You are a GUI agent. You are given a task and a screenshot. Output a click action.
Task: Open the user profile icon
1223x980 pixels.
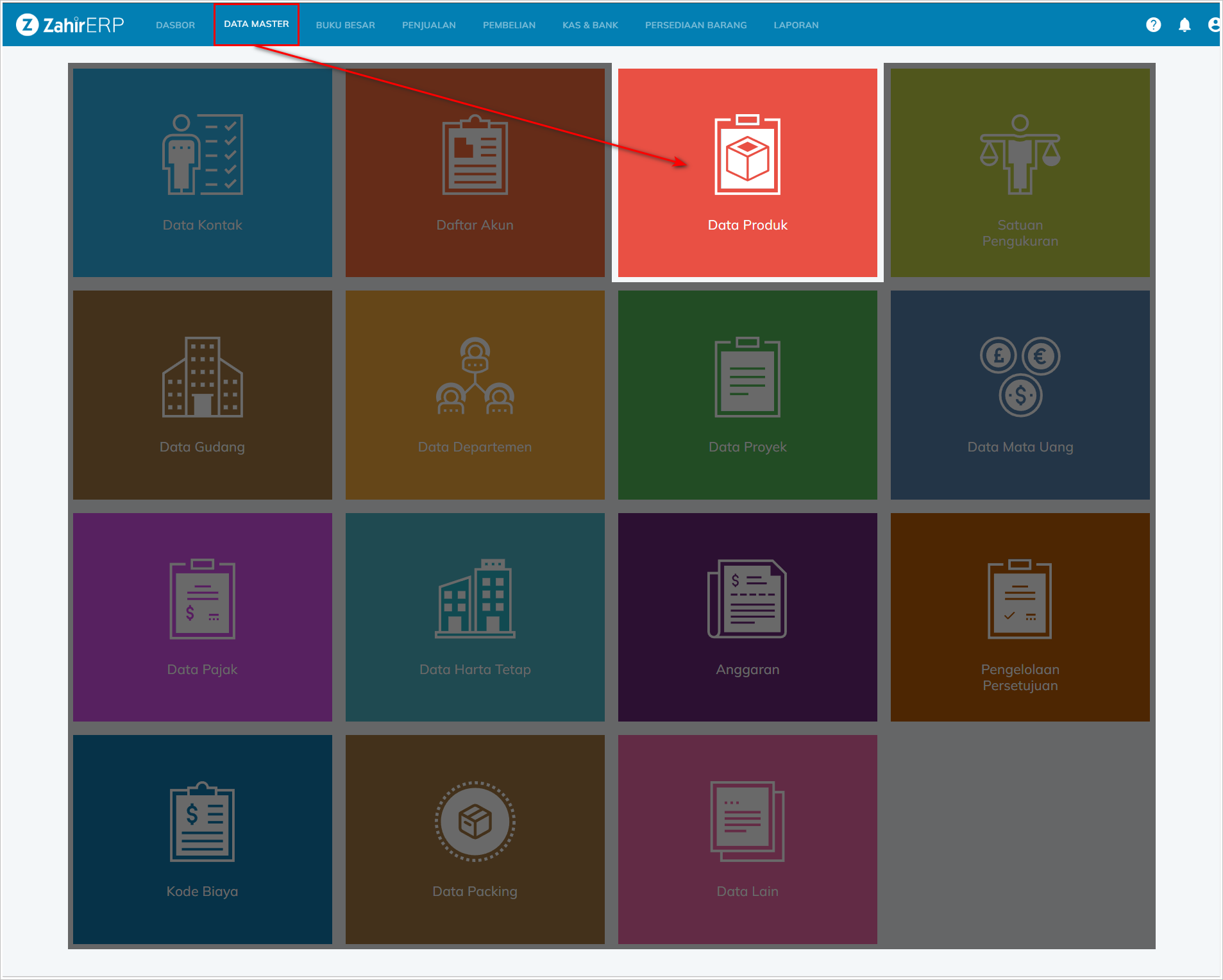(1213, 25)
